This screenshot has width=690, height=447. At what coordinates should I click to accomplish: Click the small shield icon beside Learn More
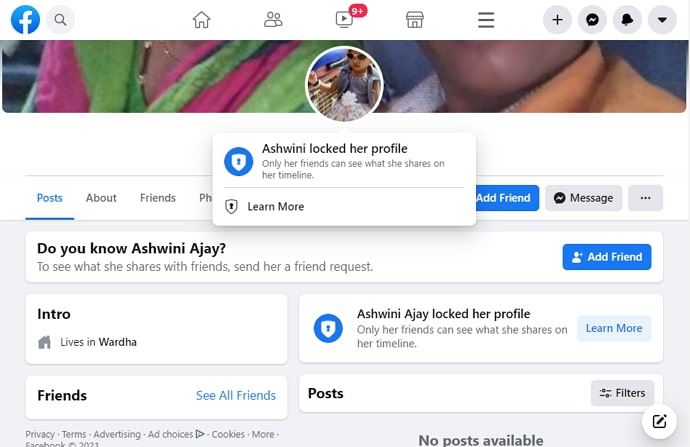[x=231, y=206]
